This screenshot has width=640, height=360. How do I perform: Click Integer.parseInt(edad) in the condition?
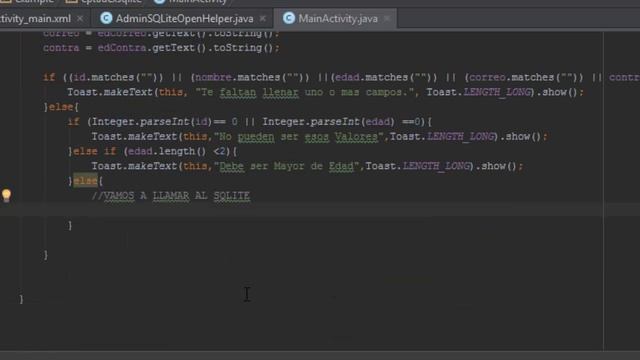point(329,122)
